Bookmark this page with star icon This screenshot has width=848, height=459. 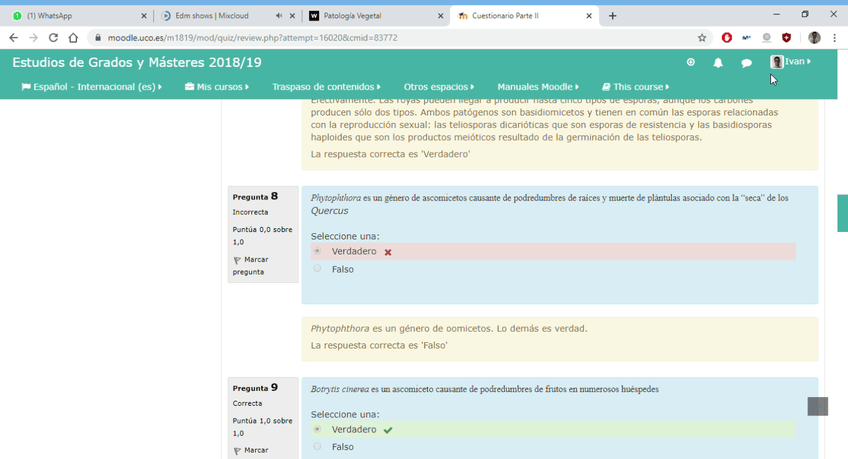(702, 38)
